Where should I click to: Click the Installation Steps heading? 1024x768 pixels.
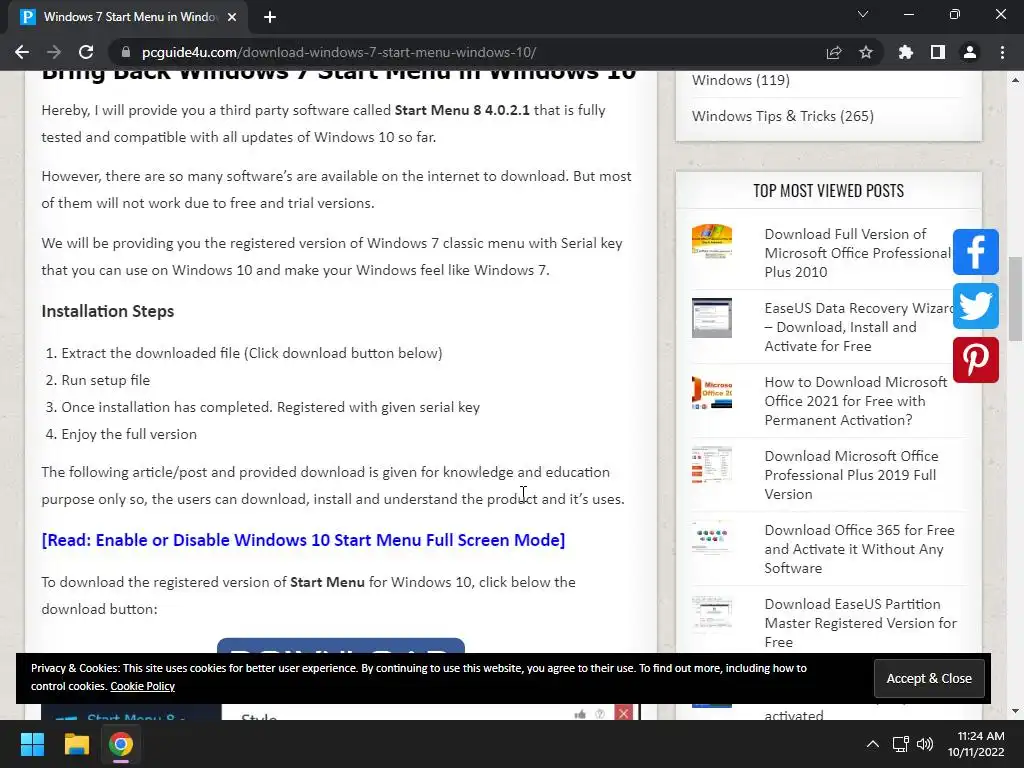108,311
